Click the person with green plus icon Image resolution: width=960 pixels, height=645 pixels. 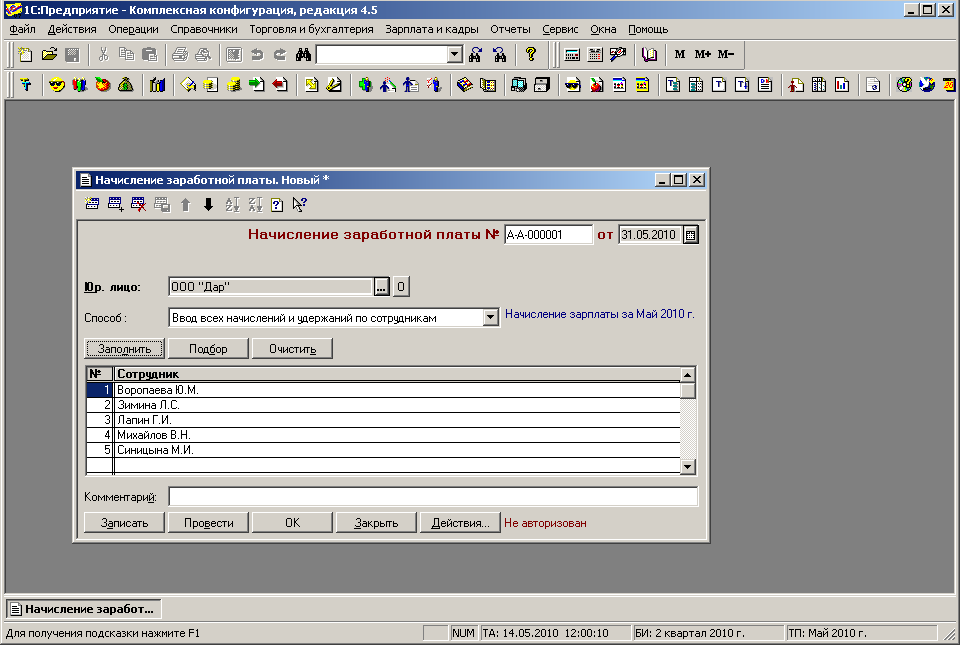[x=366, y=85]
